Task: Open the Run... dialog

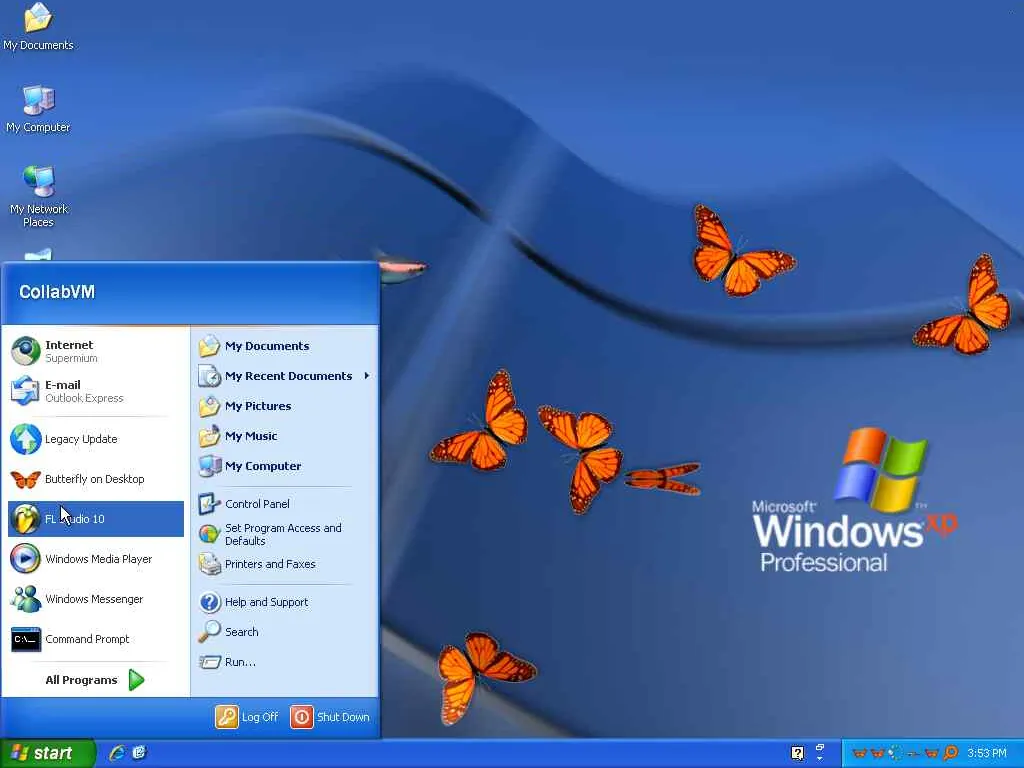Action: click(x=285, y=662)
